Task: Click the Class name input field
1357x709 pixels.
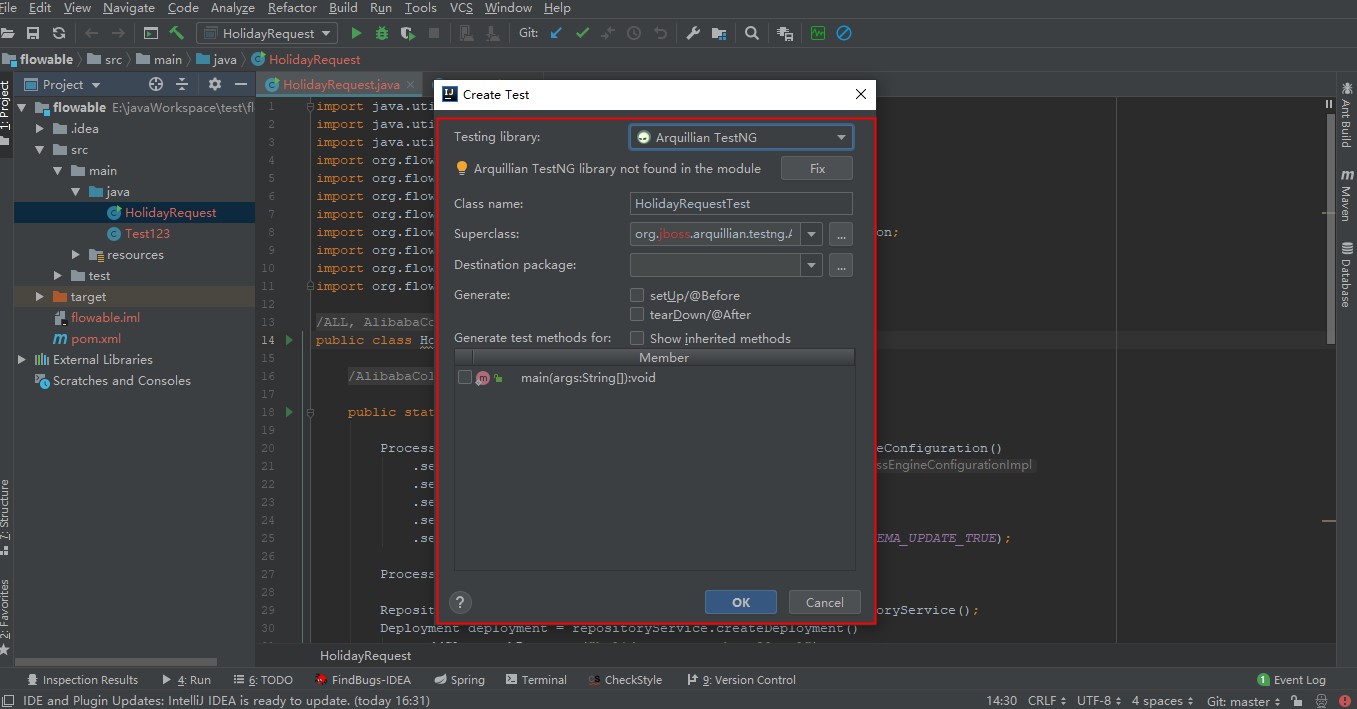Action: tap(740, 203)
